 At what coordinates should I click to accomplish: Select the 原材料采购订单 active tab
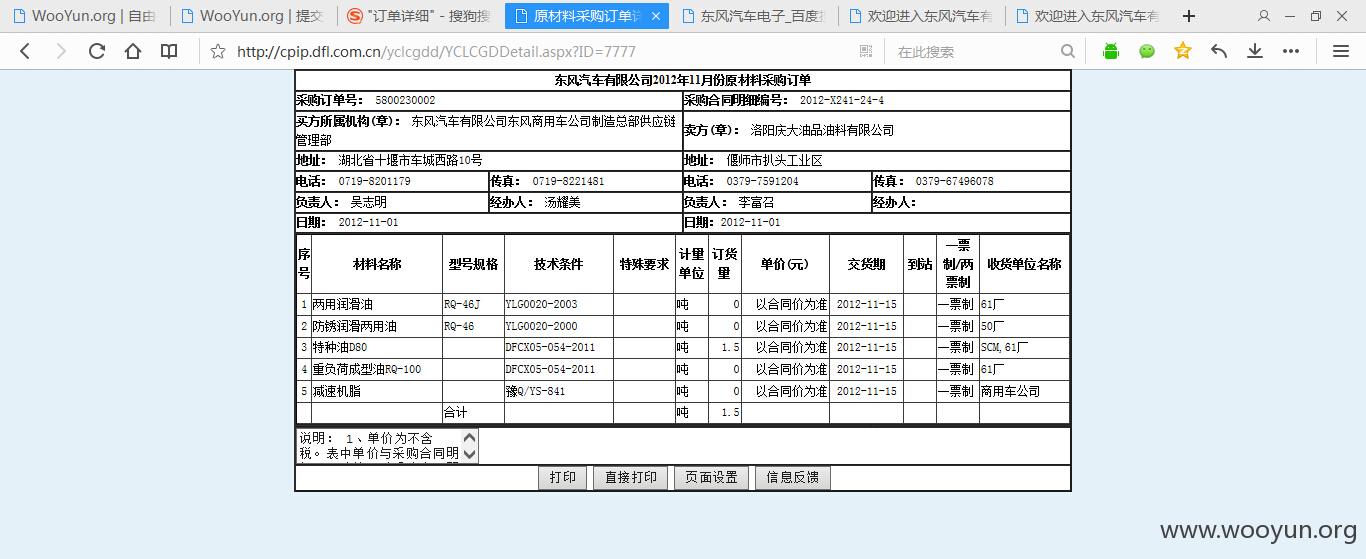tap(586, 16)
